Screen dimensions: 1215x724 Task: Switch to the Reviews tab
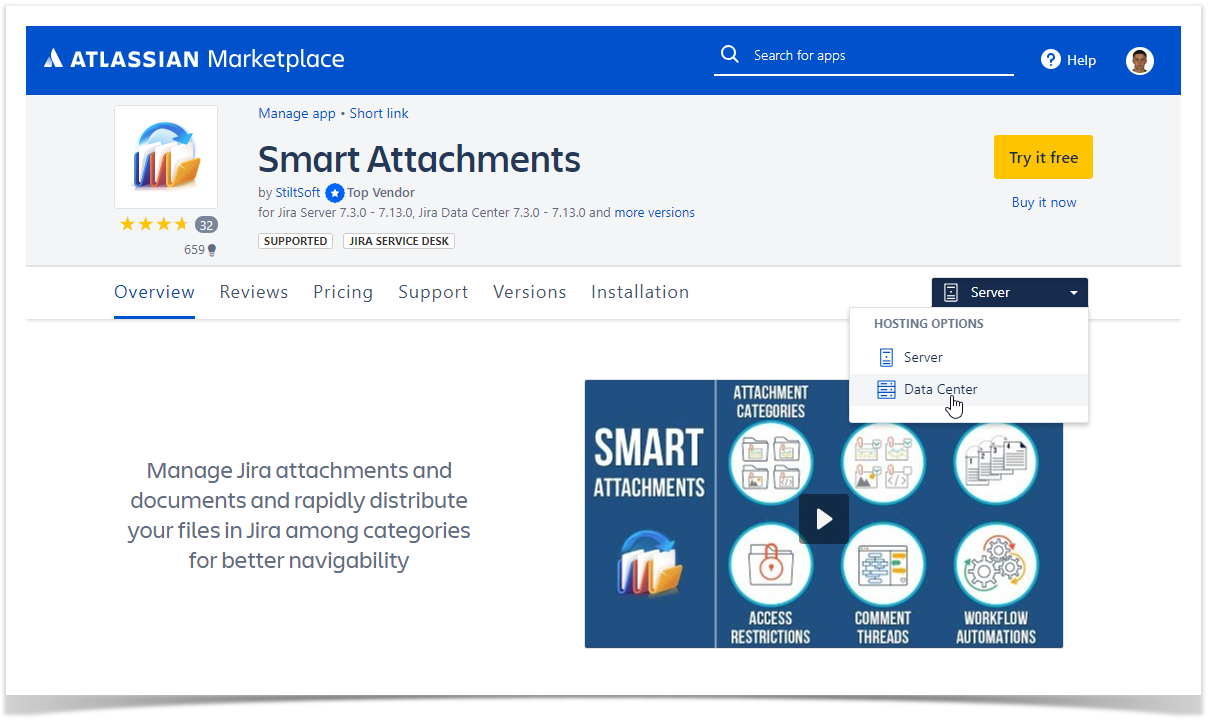pyautogui.click(x=254, y=292)
